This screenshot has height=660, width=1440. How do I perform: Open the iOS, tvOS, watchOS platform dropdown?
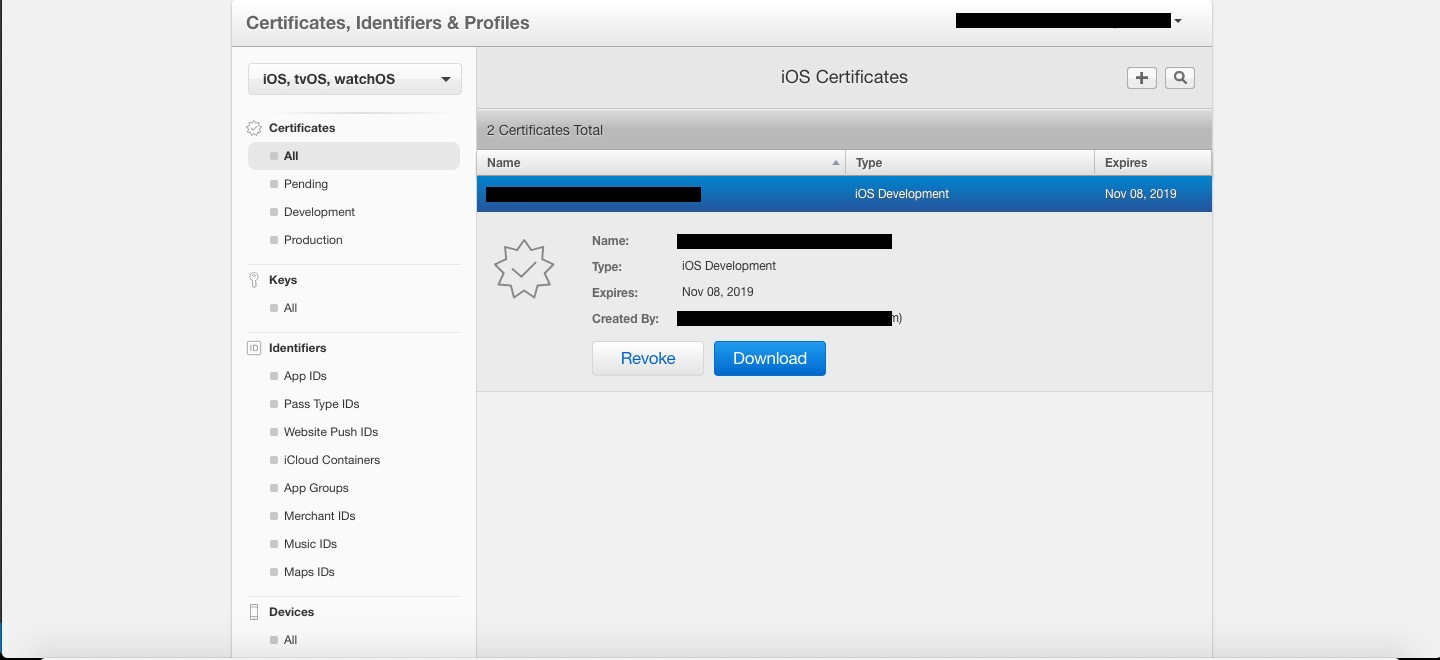(x=355, y=79)
